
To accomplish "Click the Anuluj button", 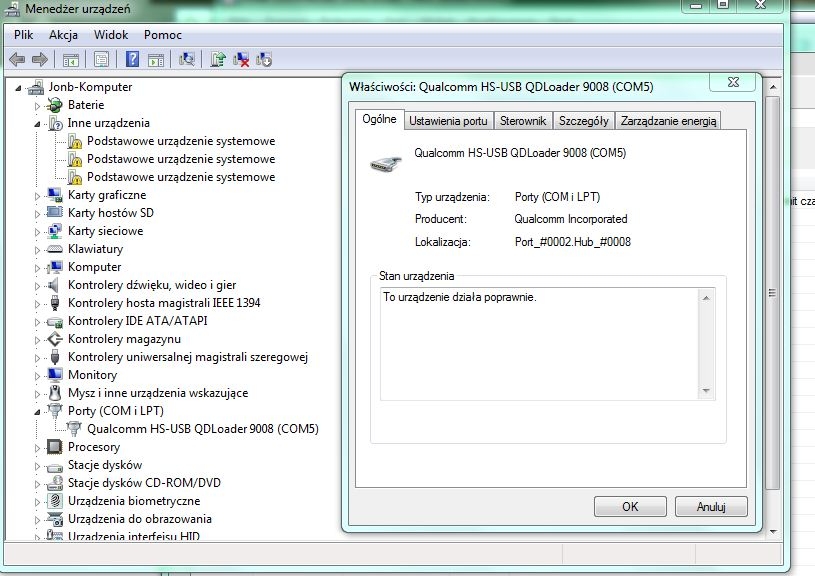I will (x=711, y=506).
